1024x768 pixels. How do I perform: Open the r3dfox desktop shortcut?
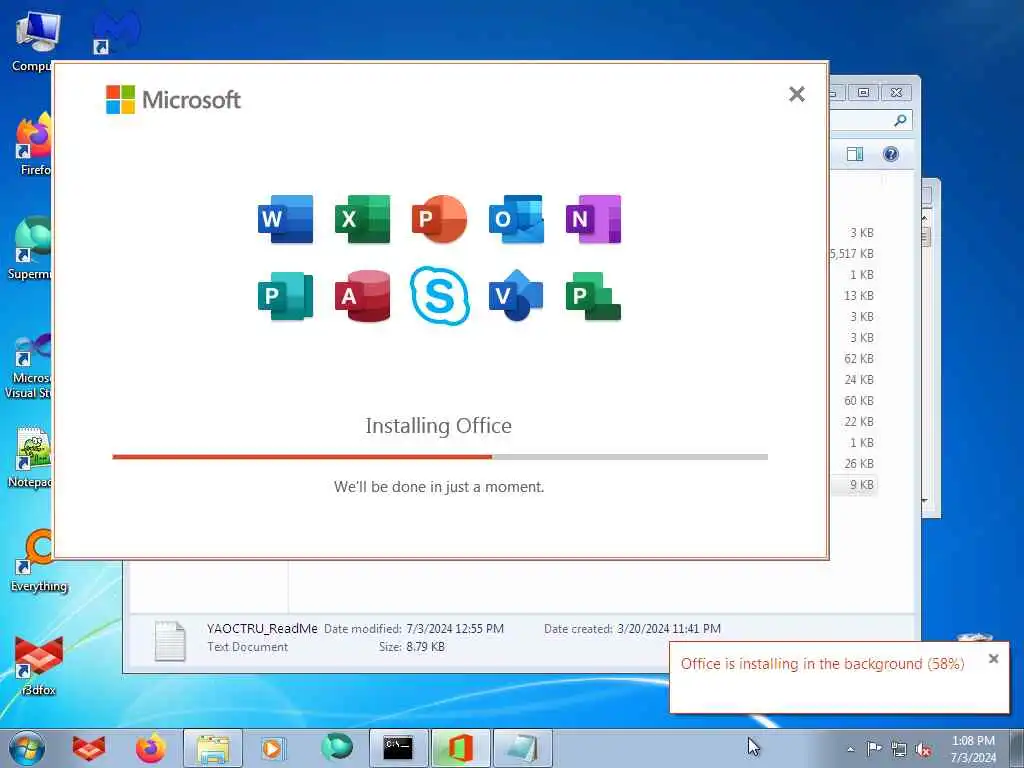click(x=39, y=665)
